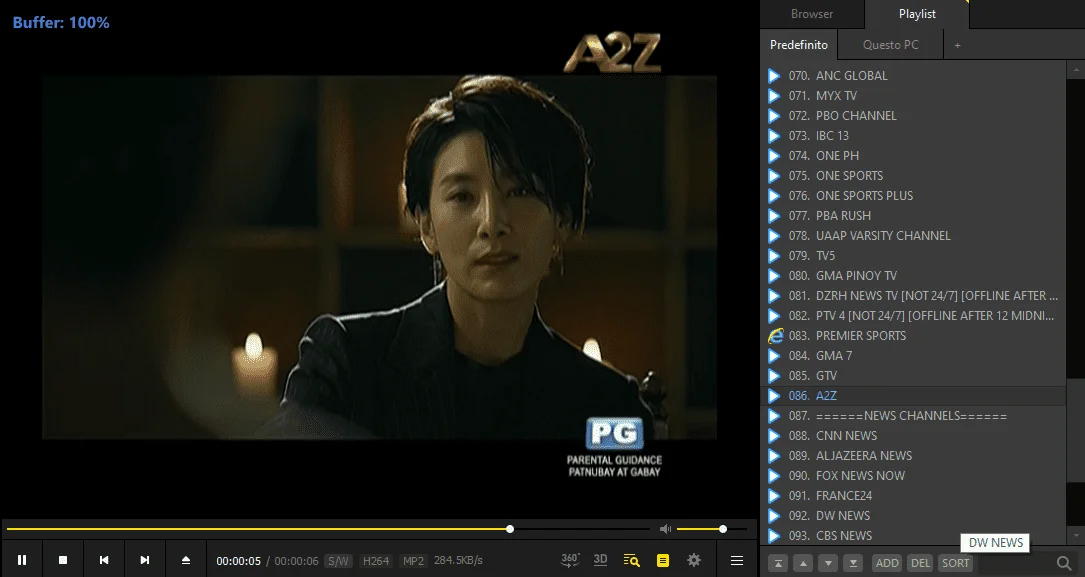This screenshot has height=577, width=1085.
Task: Select the playing 086. A2Z entry
Action: pyautogui.click(x=913, y=396)
